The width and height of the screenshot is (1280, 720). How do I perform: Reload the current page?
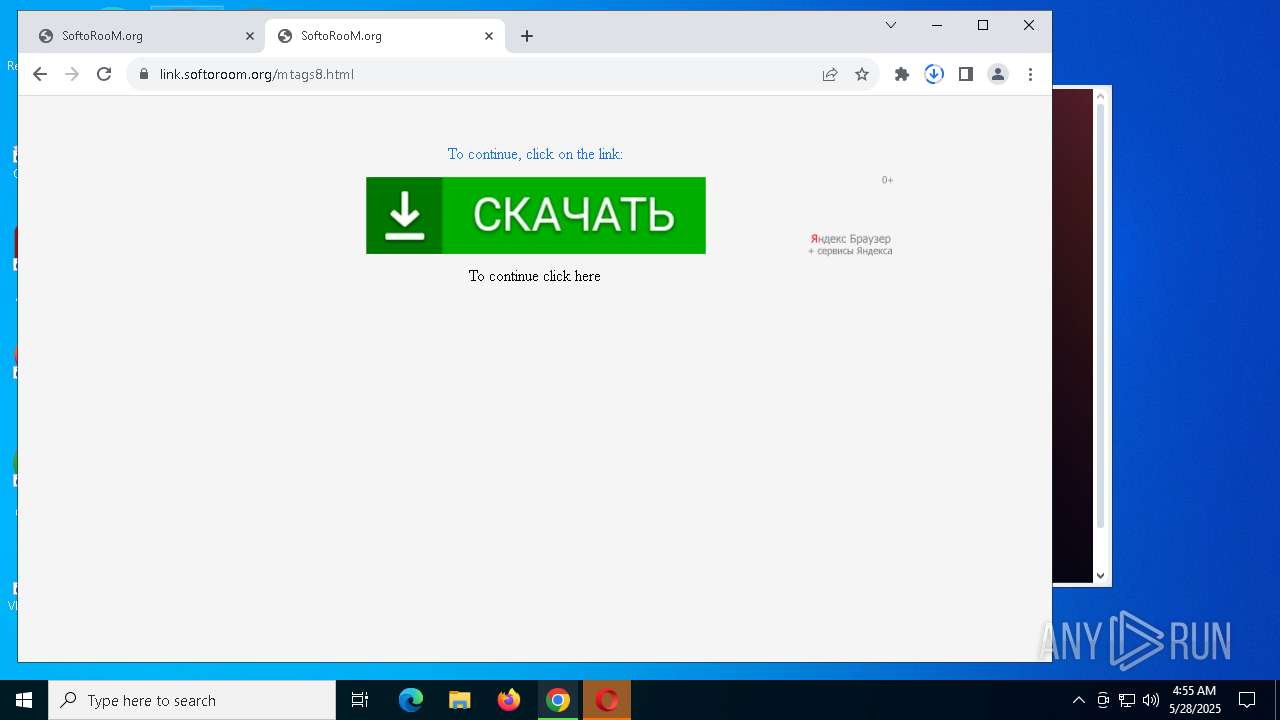pyautogui.click(x=104, y=74)
